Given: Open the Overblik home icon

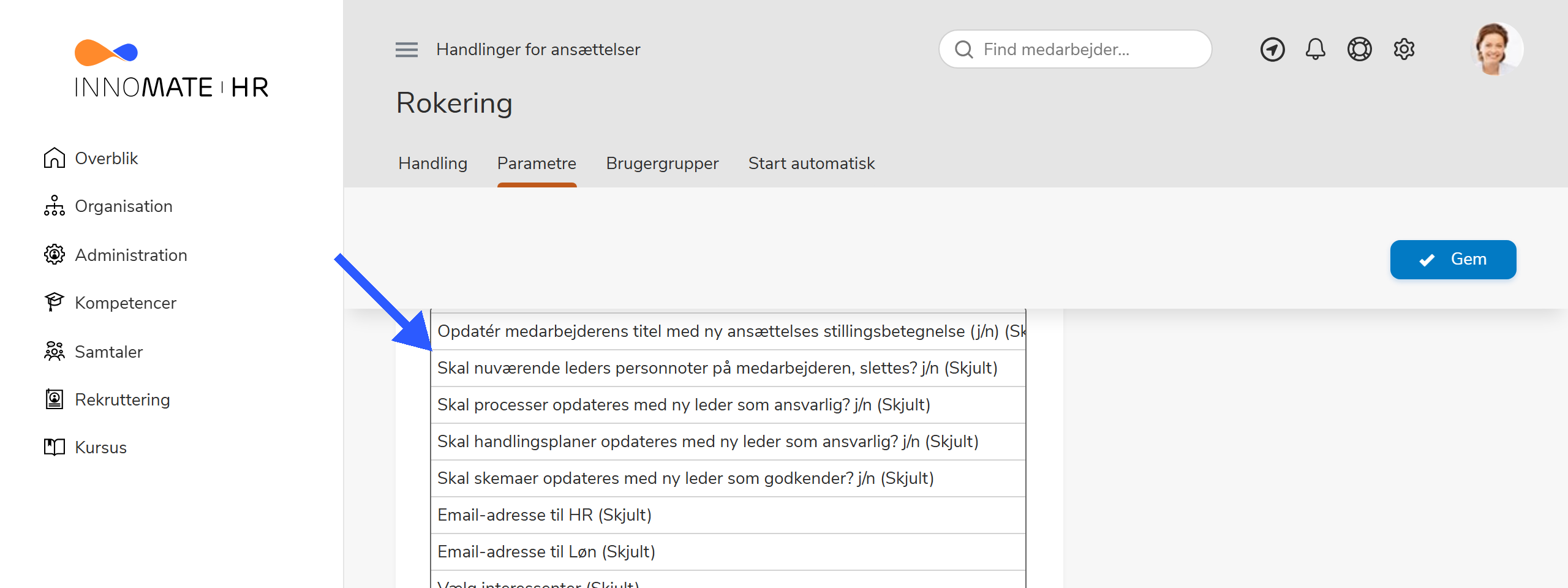Looking at the screenshot, I should click(55, 158).
